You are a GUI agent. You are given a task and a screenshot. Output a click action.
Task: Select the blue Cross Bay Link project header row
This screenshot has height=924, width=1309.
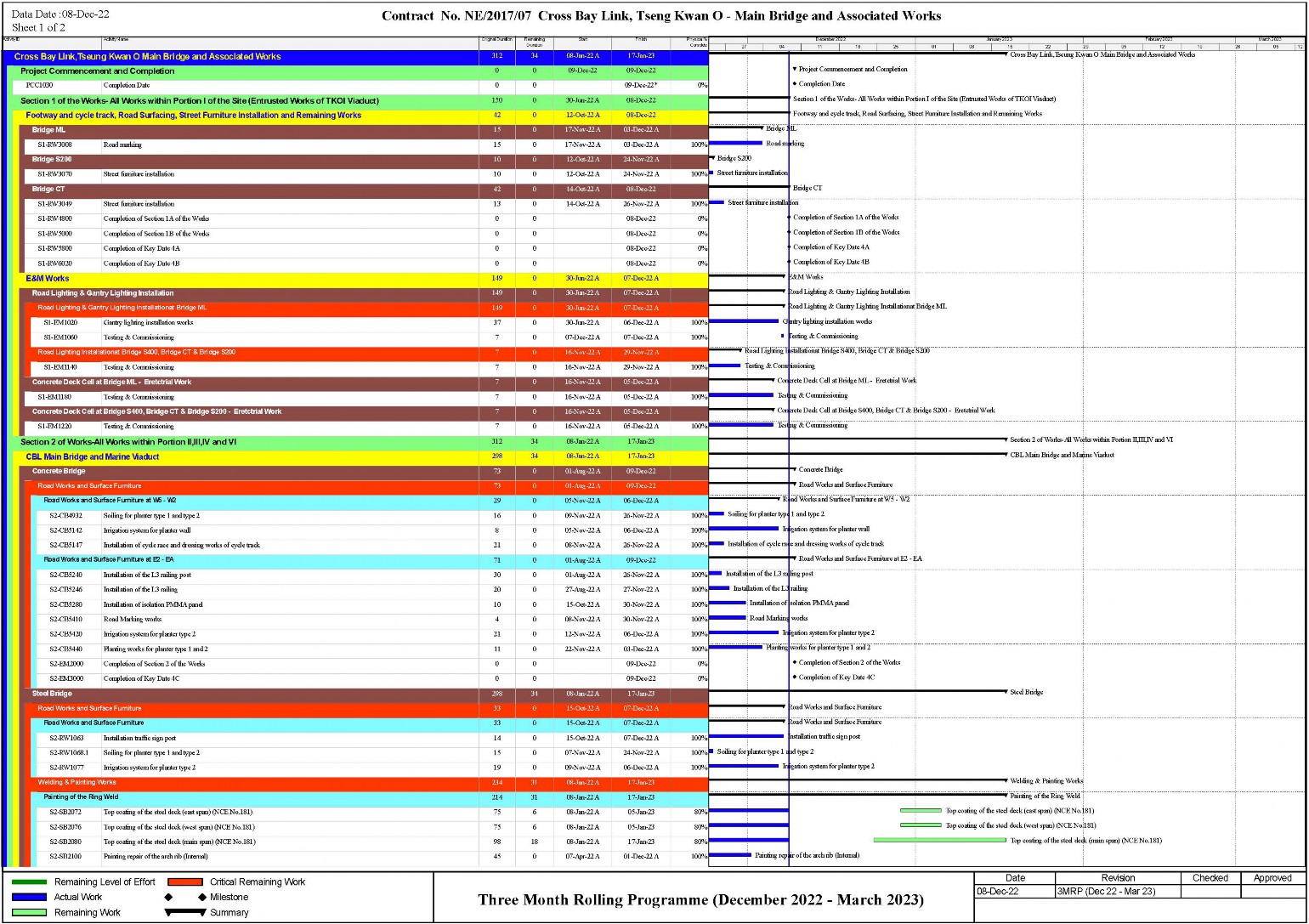pyautogui.click(x=355, y=56)
